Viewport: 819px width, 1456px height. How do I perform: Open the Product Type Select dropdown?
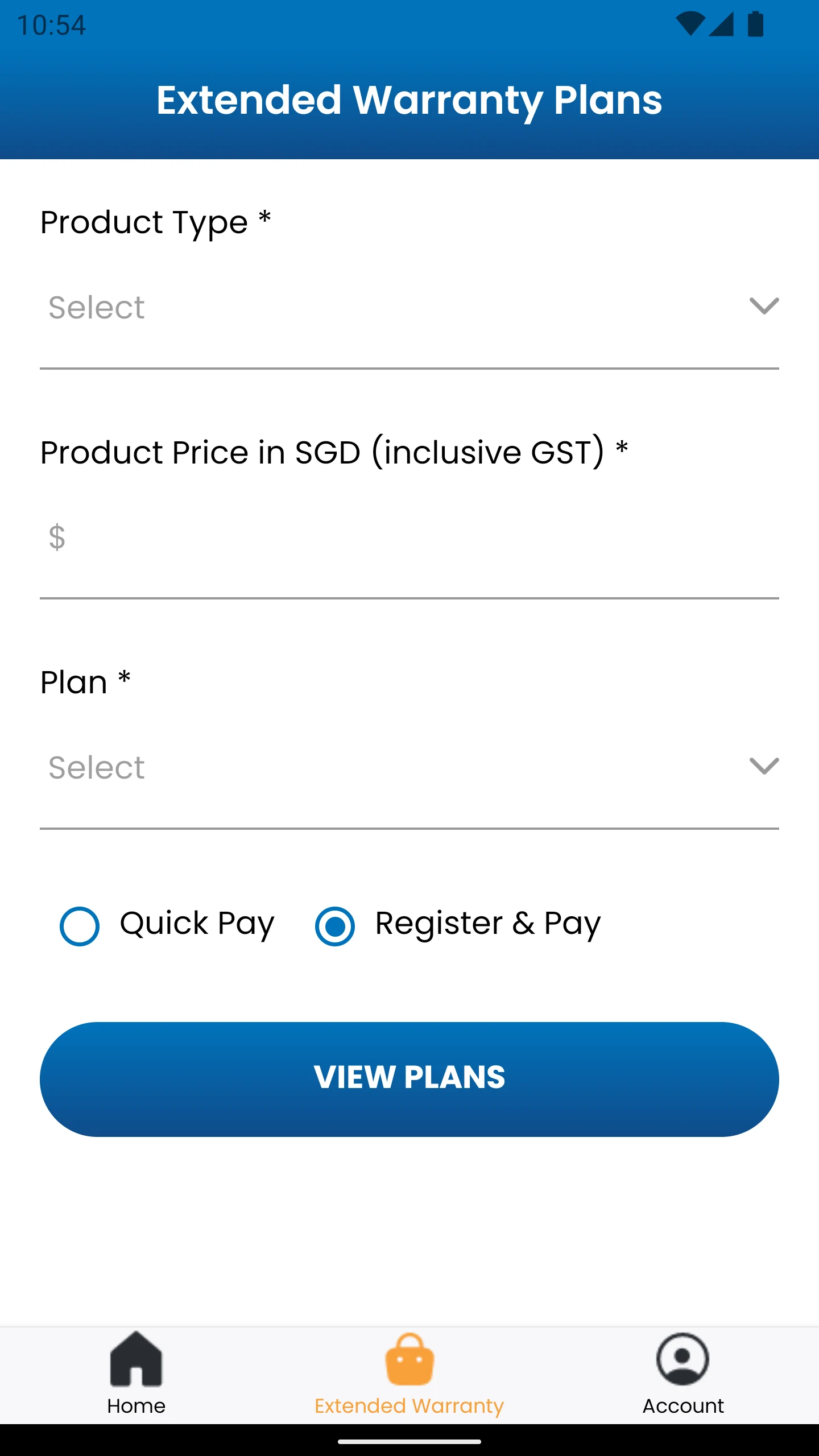click(x=409, y=308)
